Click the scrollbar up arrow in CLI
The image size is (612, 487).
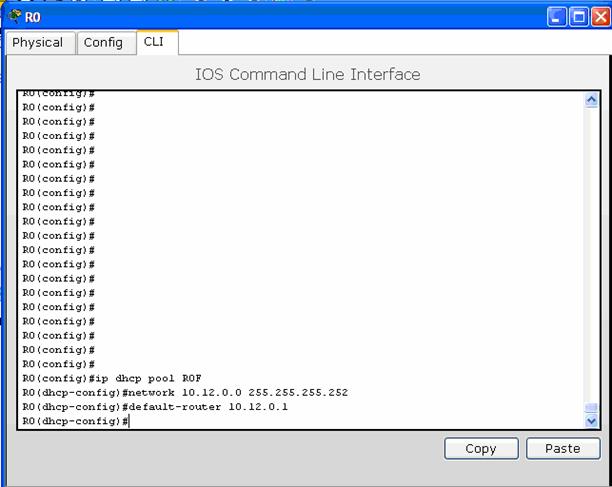(590, 100)
